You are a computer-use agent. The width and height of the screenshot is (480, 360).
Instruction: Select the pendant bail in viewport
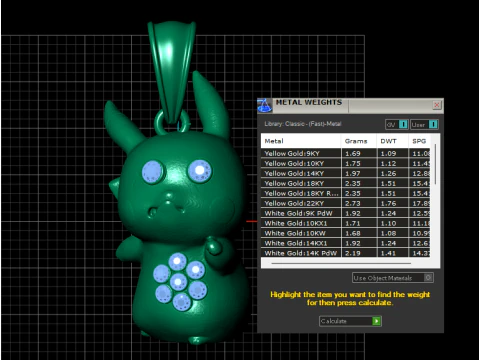tap(171, 70)
